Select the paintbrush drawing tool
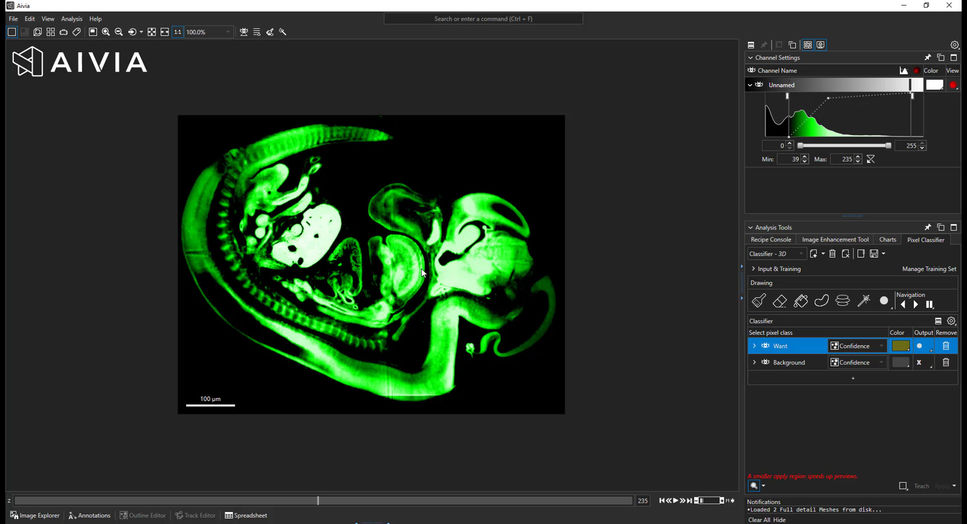The image size is (967, 524). [x=759, y=301]
